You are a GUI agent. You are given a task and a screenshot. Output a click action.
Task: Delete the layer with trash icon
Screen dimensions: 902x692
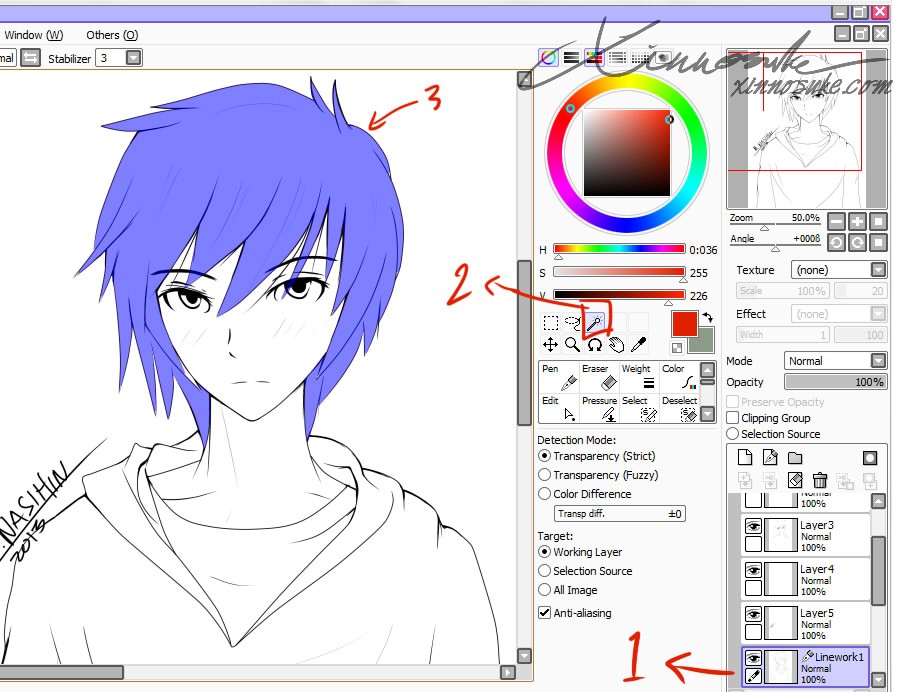(x=820, y=480)
